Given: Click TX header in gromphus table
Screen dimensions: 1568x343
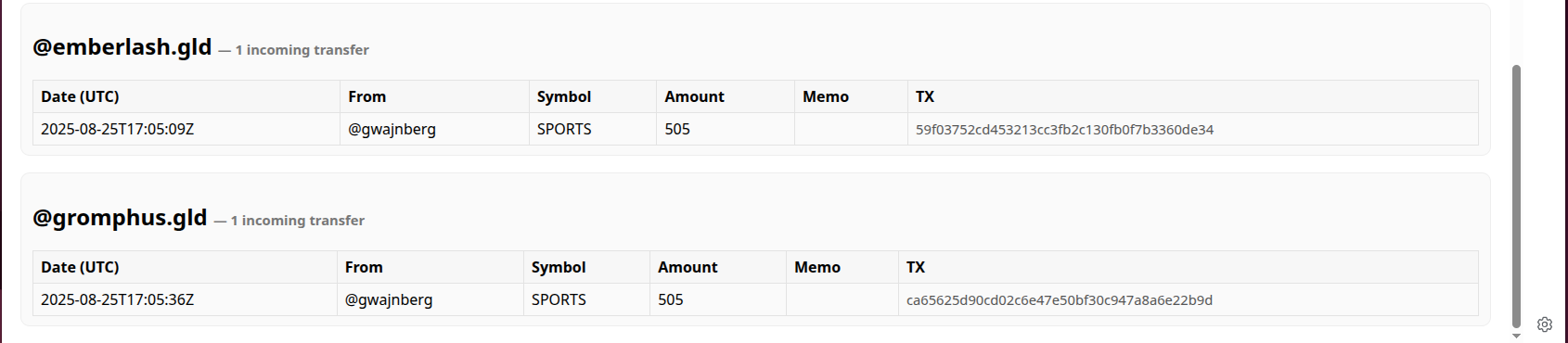Looking at the screenshot, I should 916,267.
